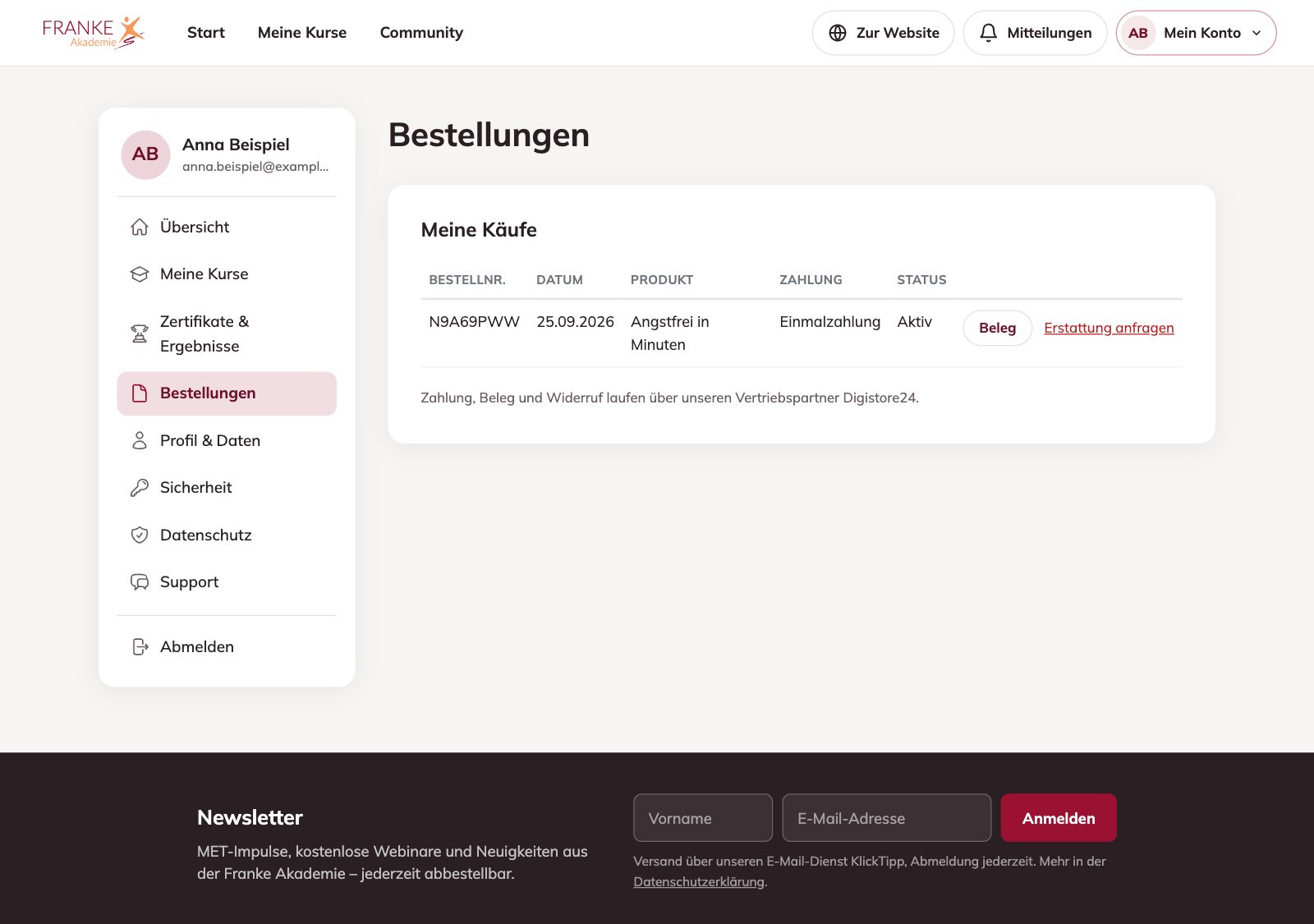
Task: Go to Meine Kurse in top navigation
Action: point(302,33)
